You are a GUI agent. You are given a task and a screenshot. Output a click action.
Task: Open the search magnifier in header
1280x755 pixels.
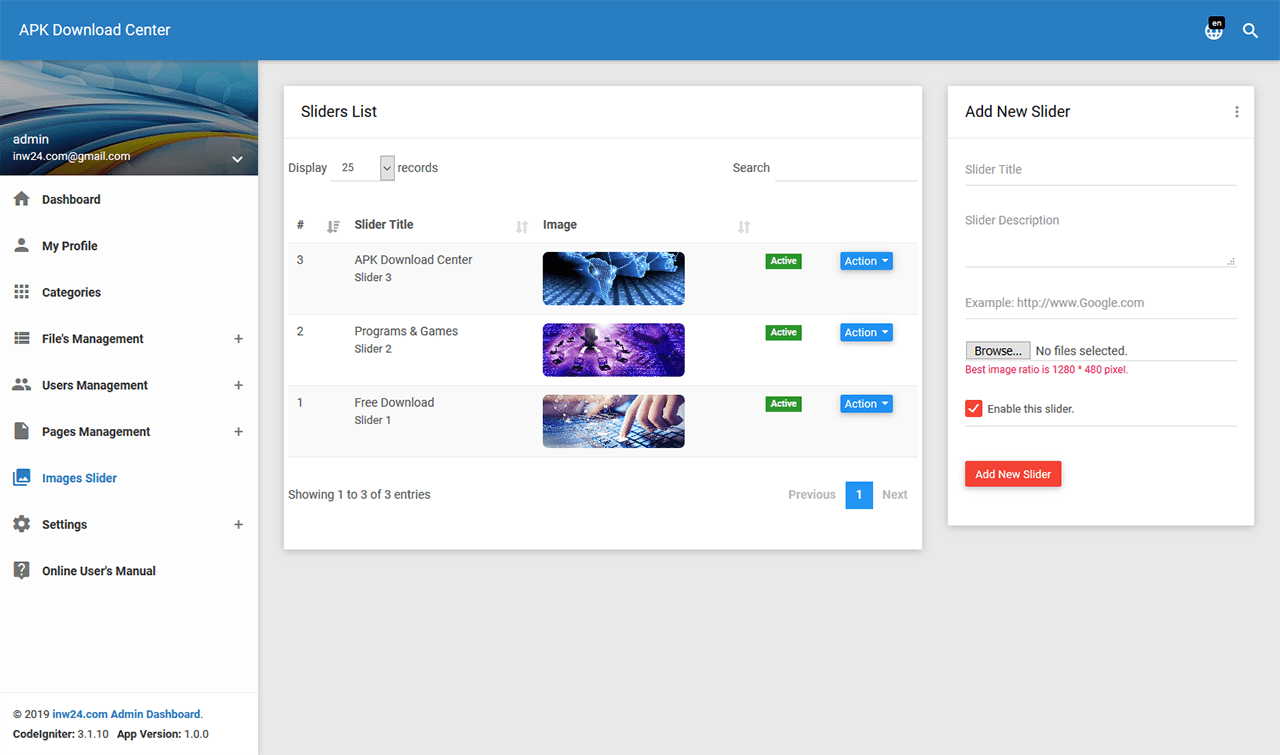1250,30
